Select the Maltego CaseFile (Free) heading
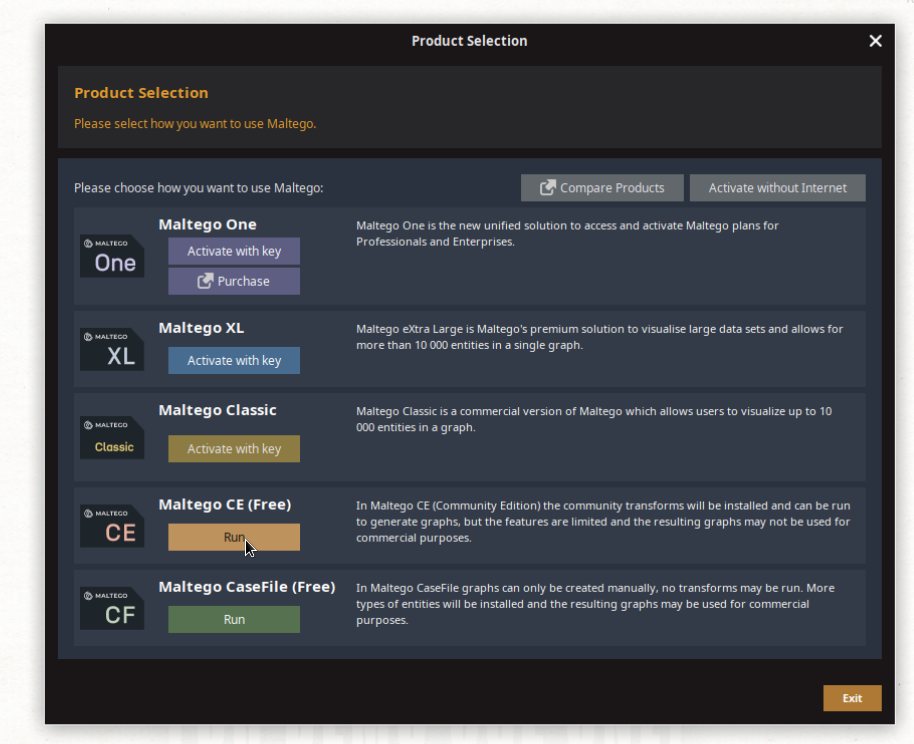The width and height of the screenshot is (914, 744). 246,587
